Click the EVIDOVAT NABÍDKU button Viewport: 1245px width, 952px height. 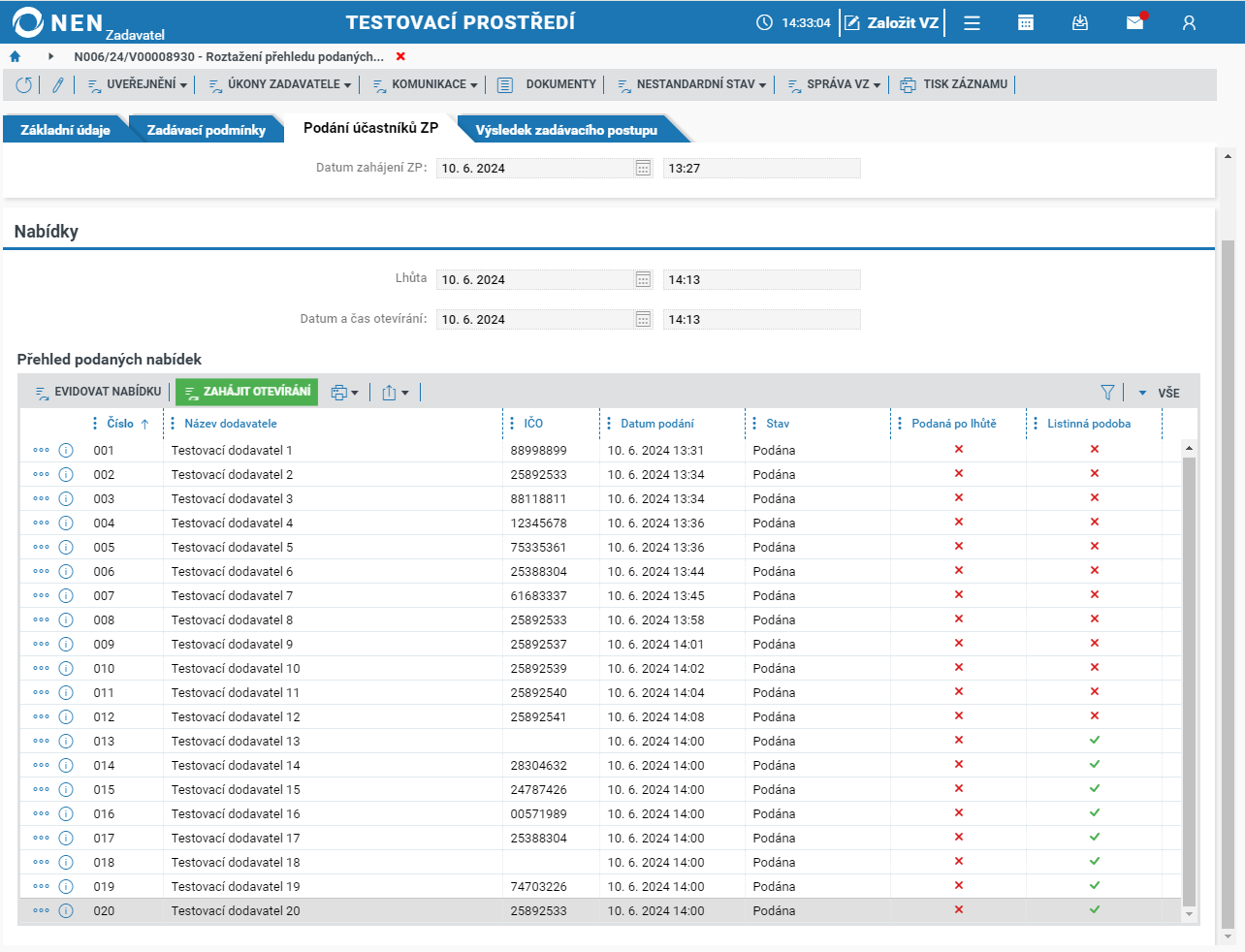[98, 392]
